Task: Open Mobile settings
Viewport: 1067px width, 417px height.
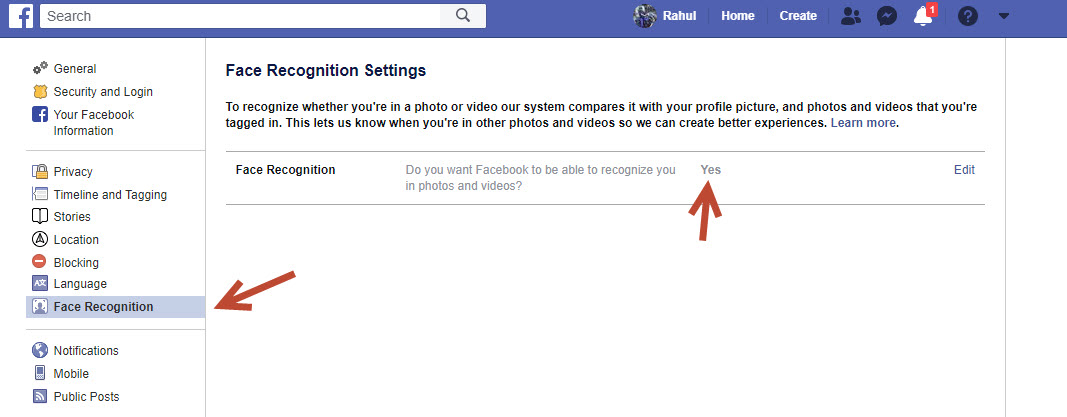Action: point(71,373)
